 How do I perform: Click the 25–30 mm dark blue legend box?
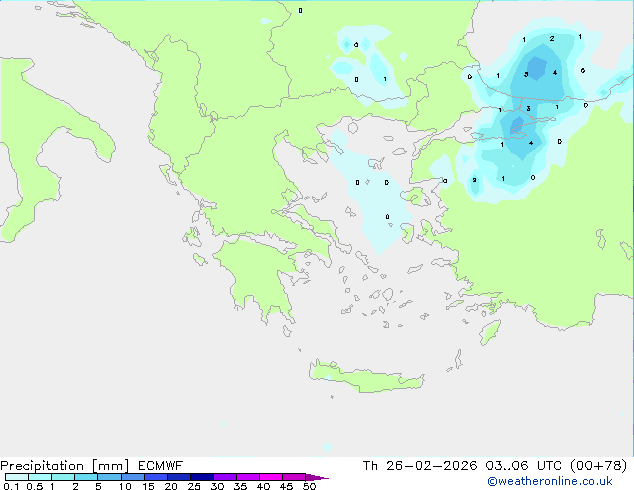point(202,477)
